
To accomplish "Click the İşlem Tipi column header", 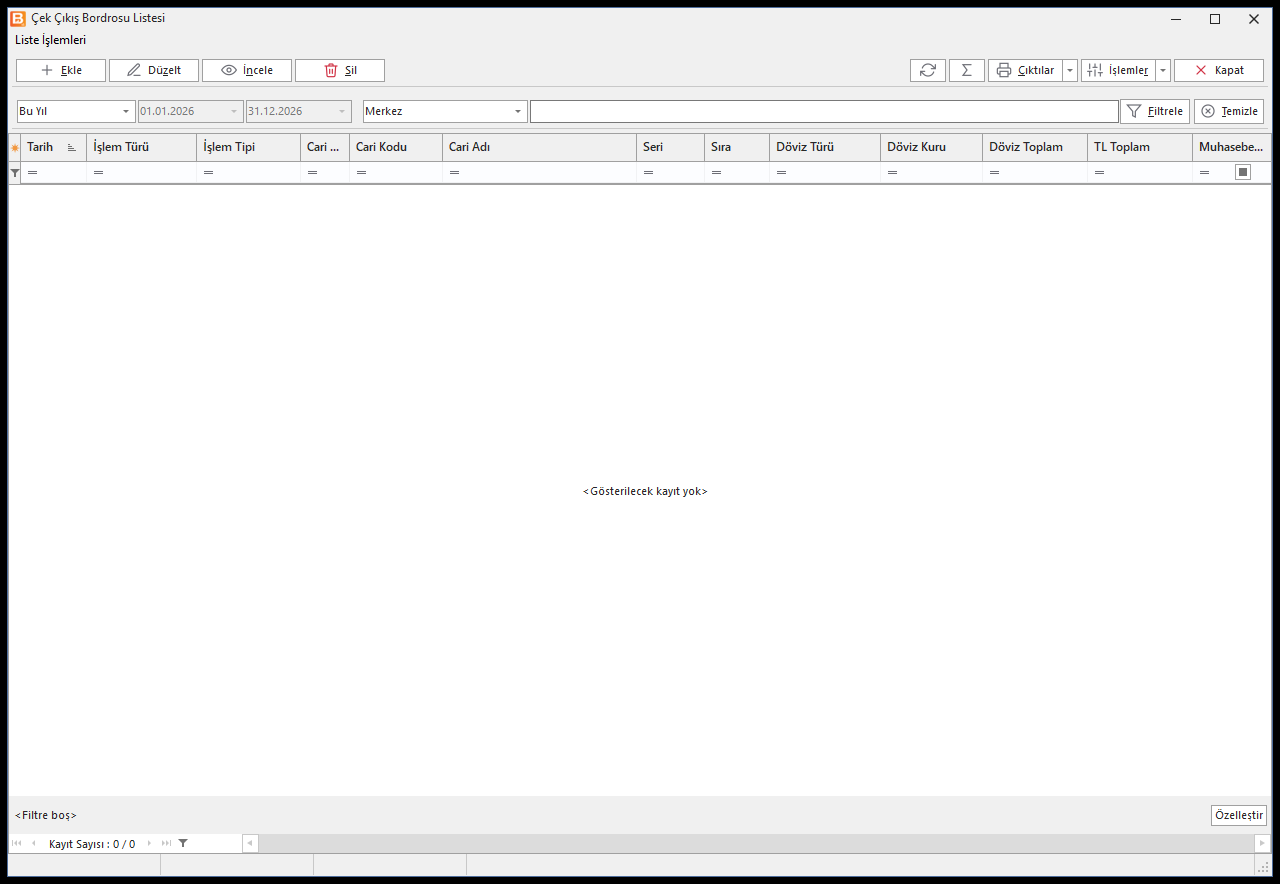I will click(x=249, y=147).
